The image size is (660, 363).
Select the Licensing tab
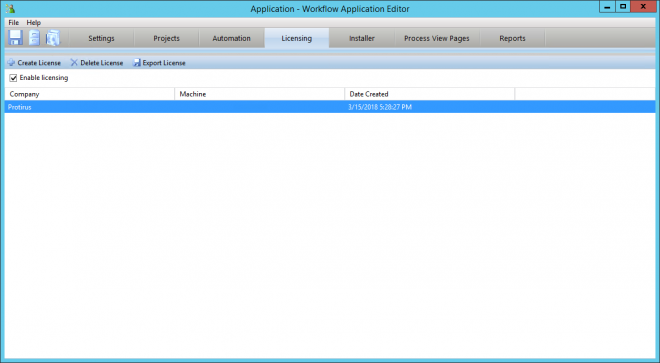[297, 38]
